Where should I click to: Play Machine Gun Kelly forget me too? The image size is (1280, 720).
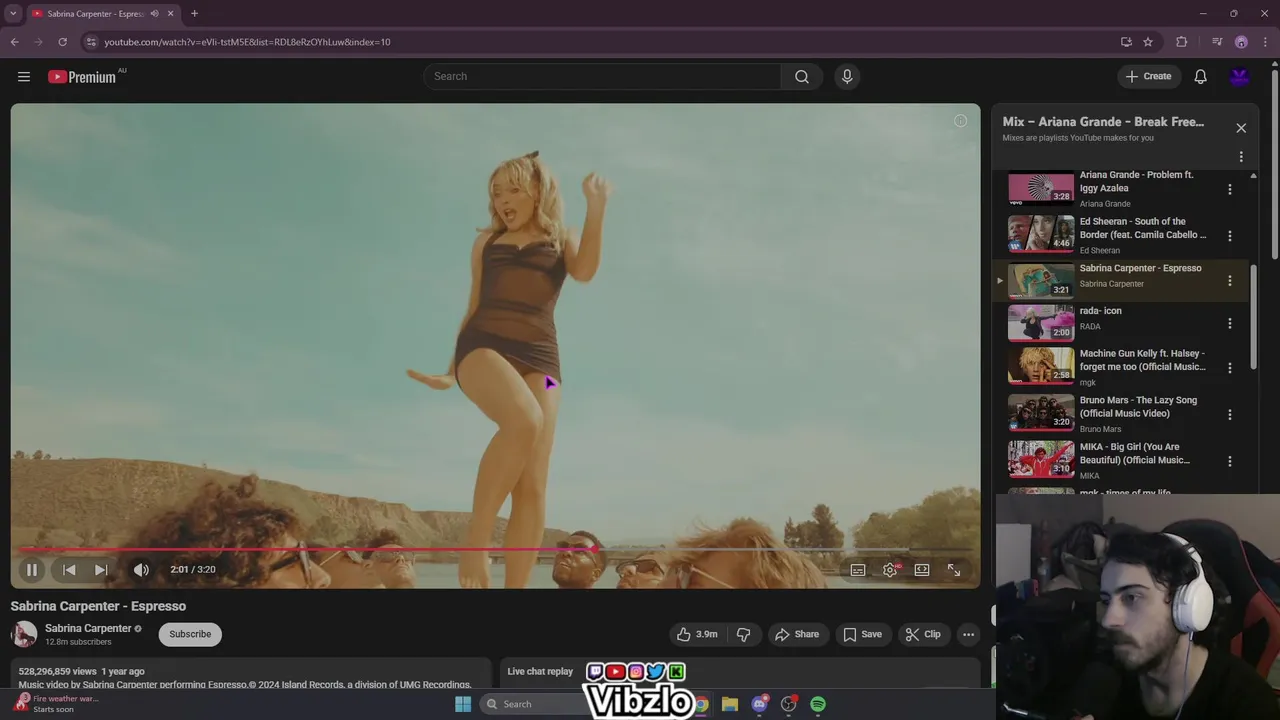[1041, 366]
